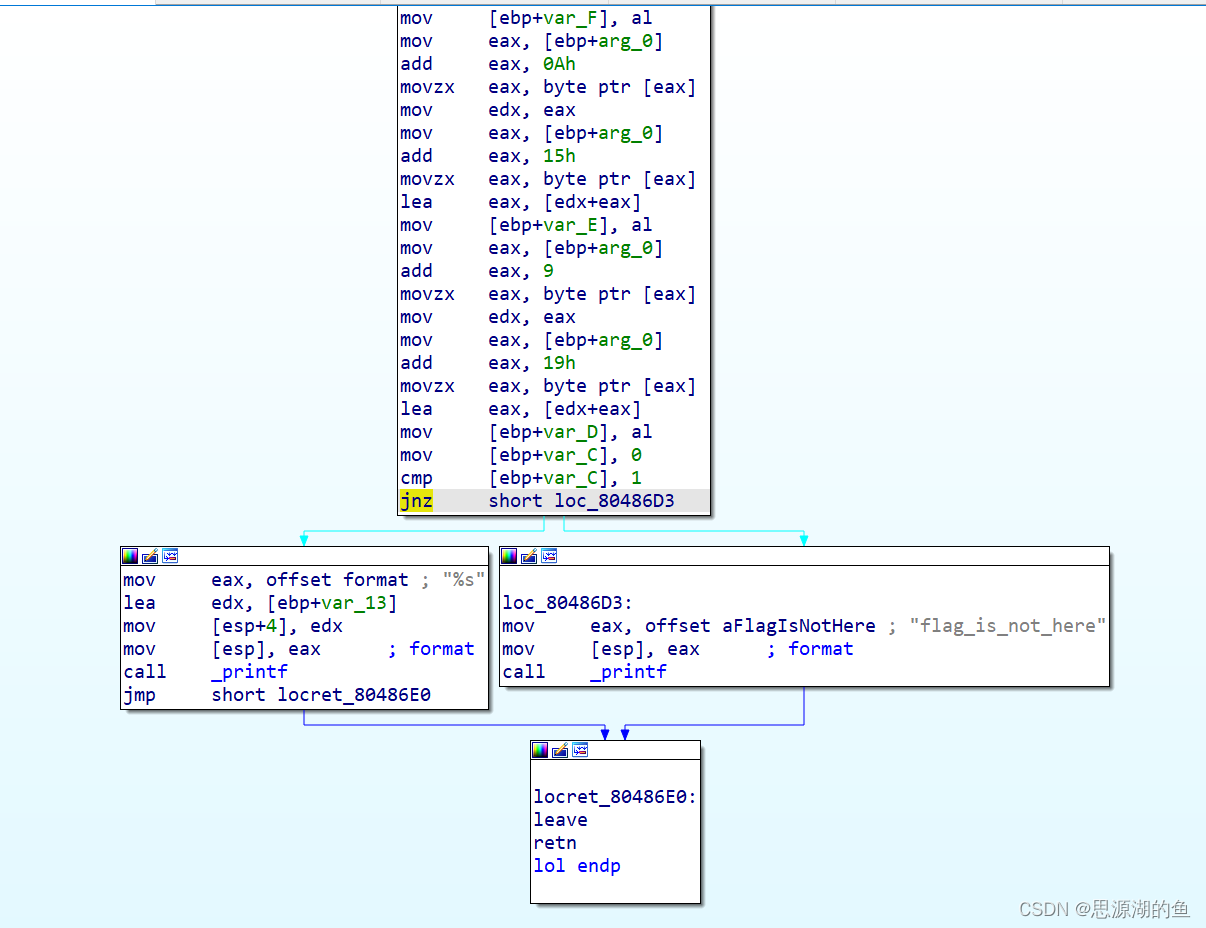Select the instruction "mov [esp+4], edx"
The height and width of the screenshot is (928, 1206).
click(x=233, y=626)
